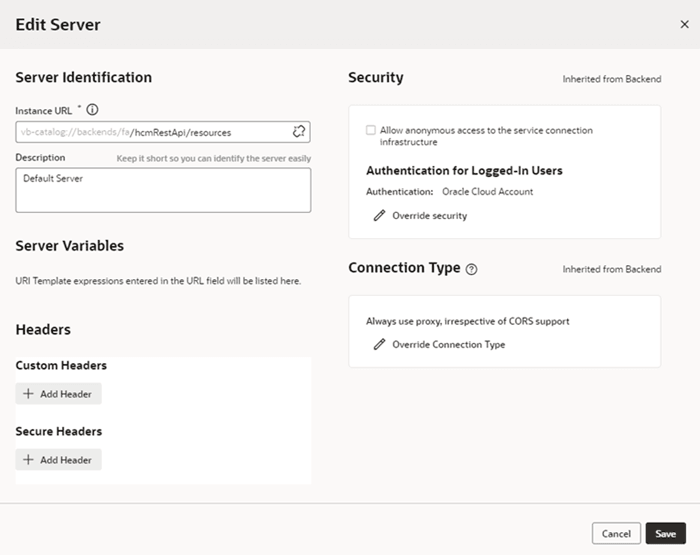
Task: Click the Oracle Cloud Account authentication value
Action: (487, 191)
